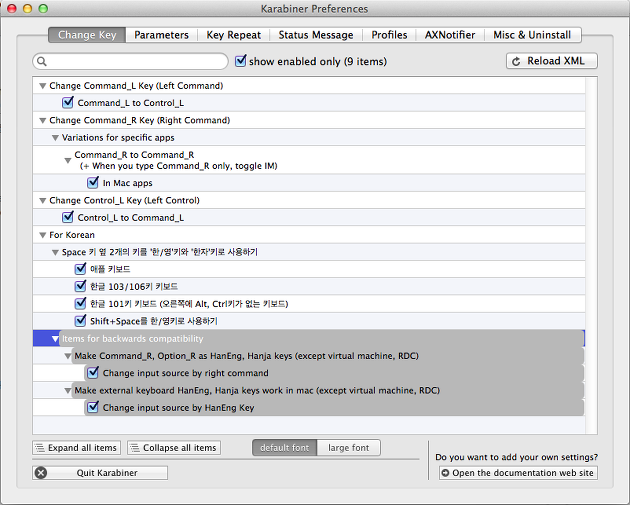Click the window zoom green button
The width and height of the screenshot is (630, 505).
click(43, 8)
